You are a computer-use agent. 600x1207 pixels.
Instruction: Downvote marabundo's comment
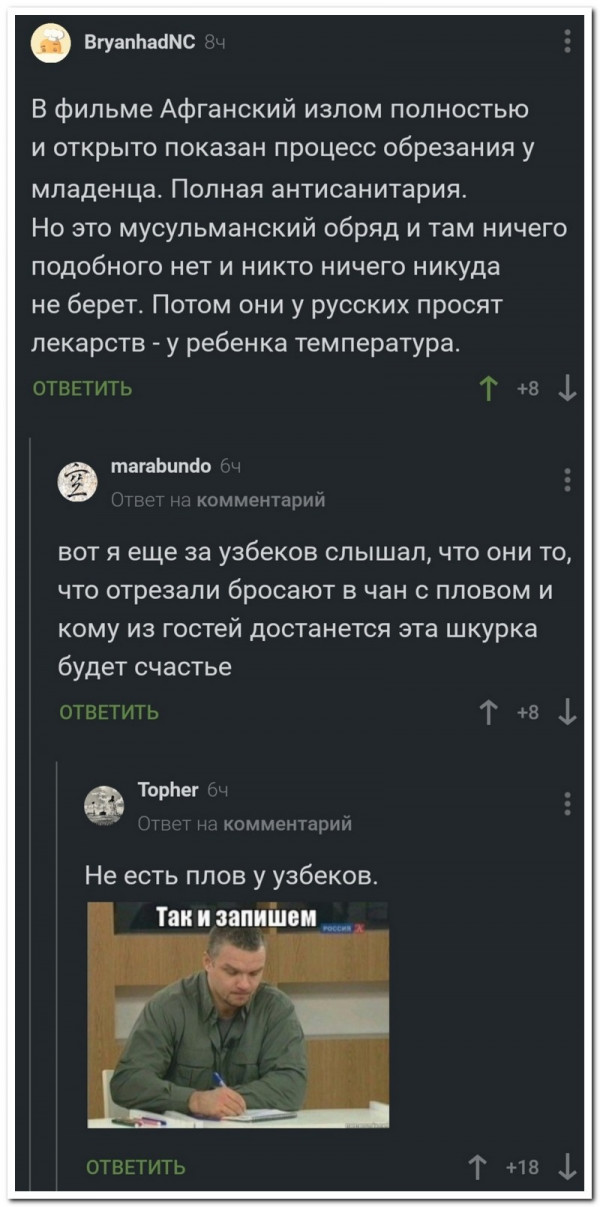[x=567, y=712]
